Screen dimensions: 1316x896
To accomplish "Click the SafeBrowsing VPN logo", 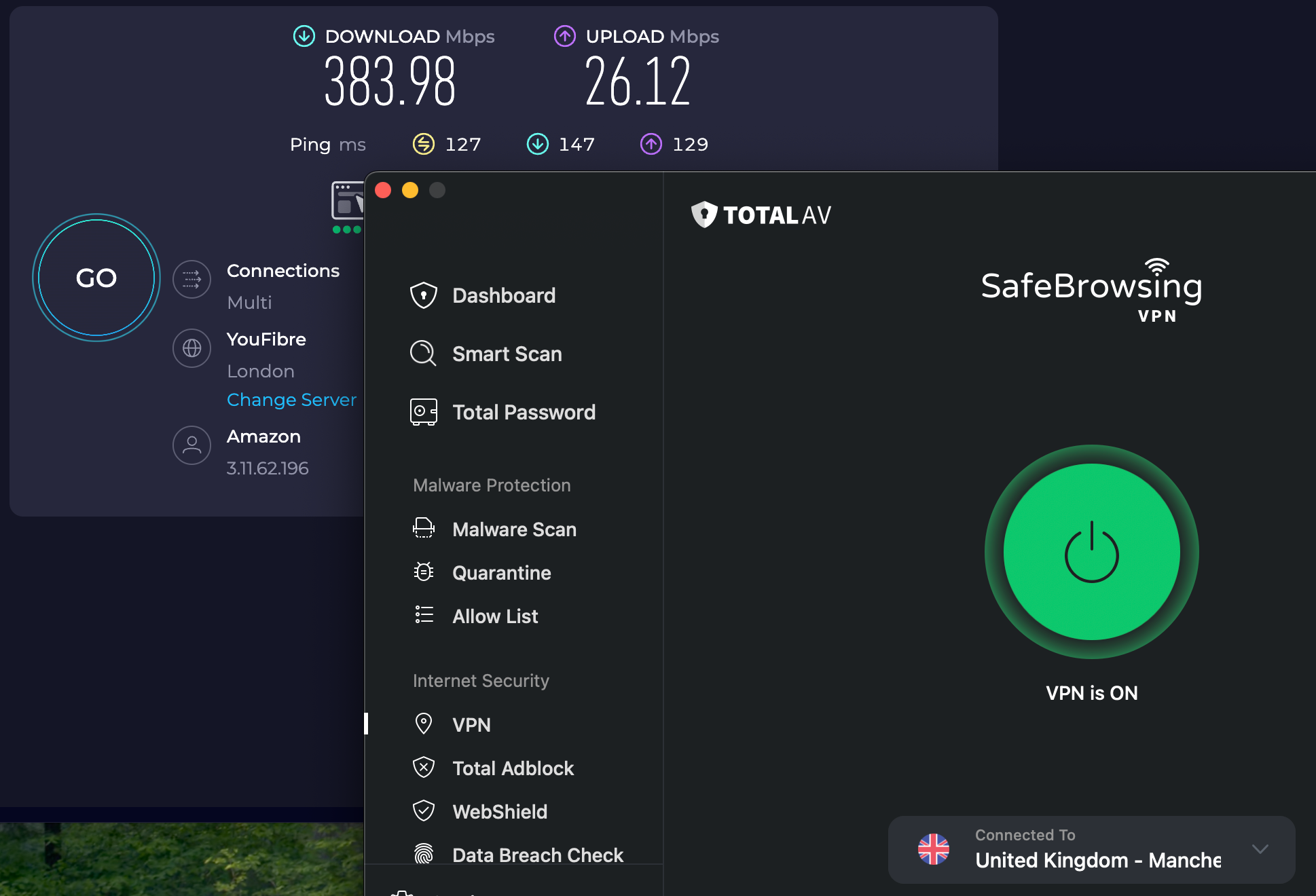I will click(x=1092, y=290).
